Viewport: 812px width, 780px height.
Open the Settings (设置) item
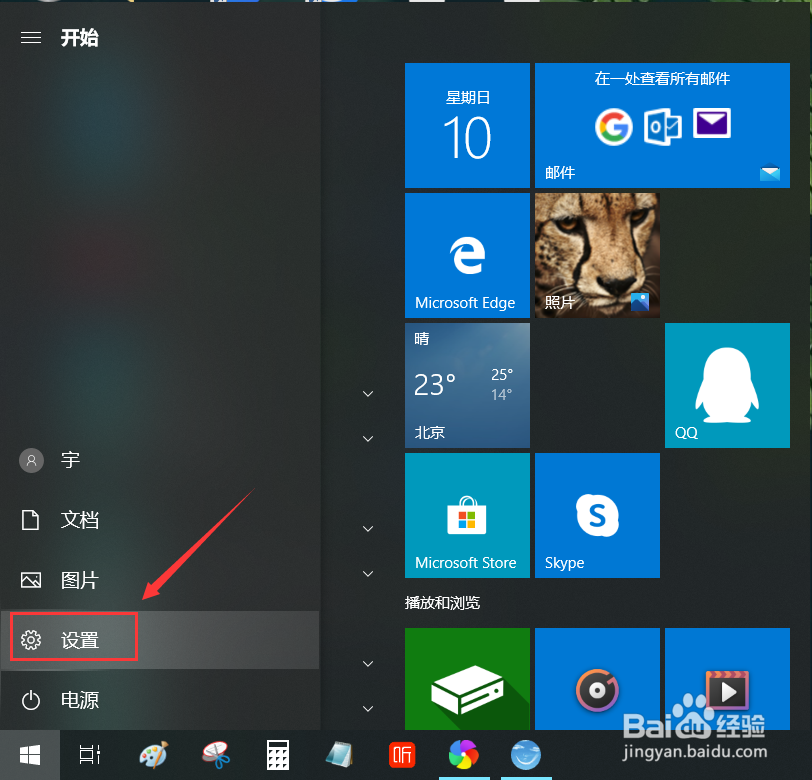(160, 640)
